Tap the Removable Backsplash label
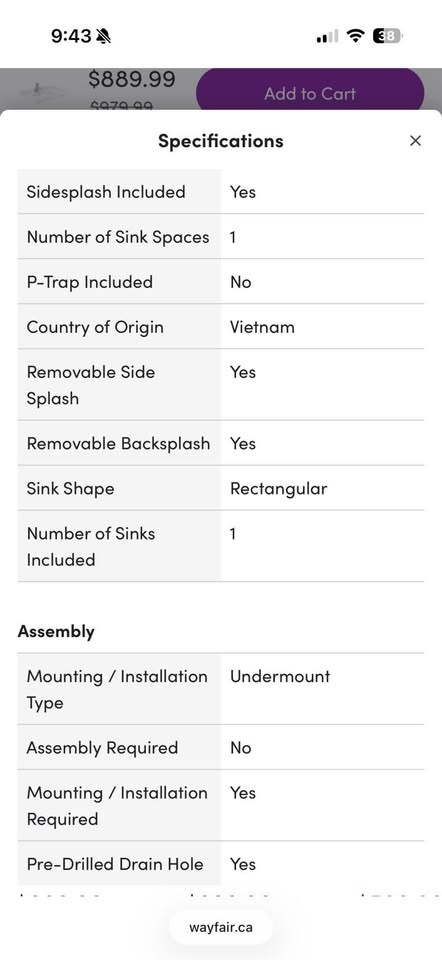The width and height of the screenshot is (442, 960). (118, 443)
